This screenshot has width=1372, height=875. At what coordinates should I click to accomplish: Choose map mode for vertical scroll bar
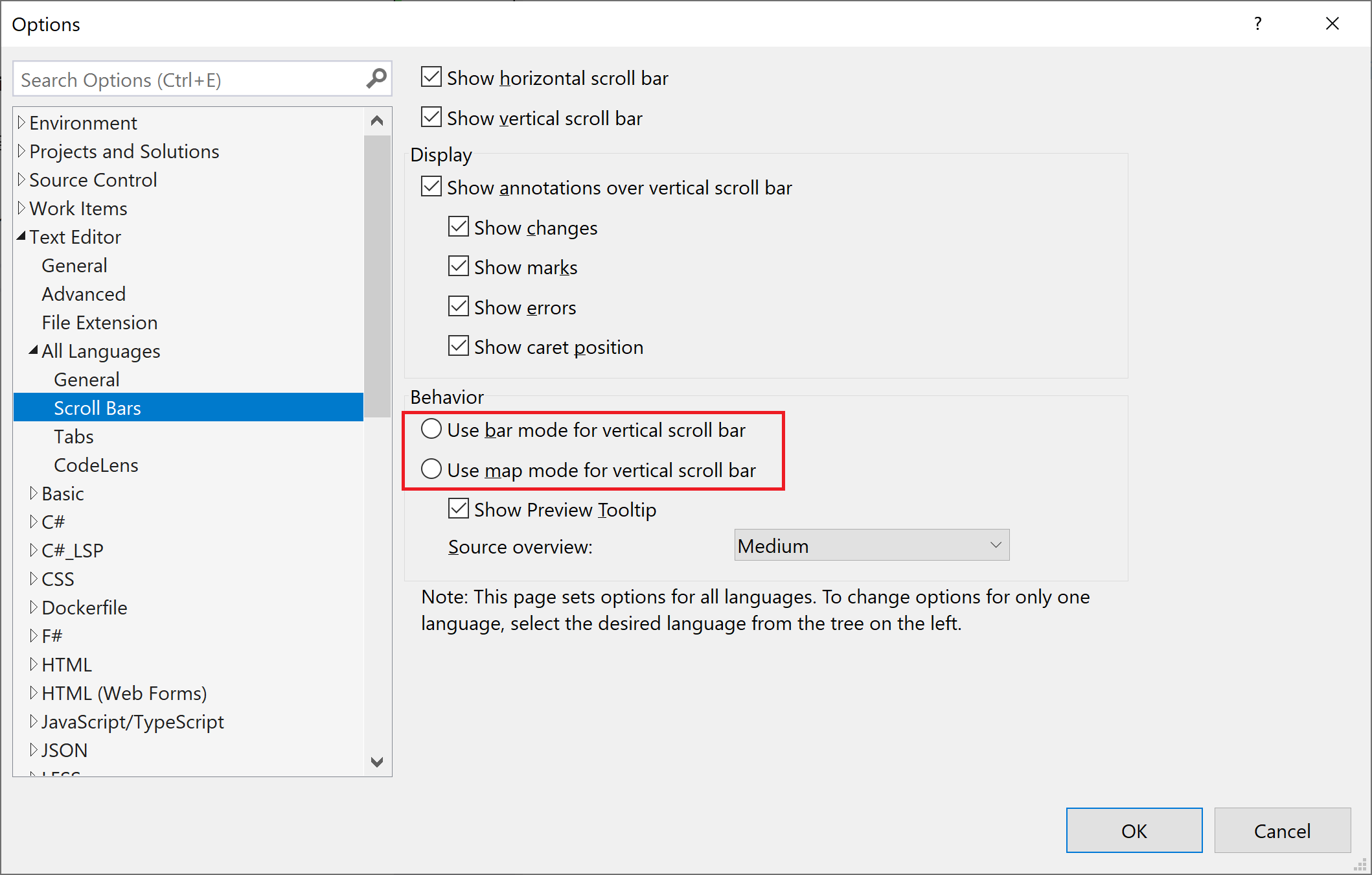[x=431, y=469]
